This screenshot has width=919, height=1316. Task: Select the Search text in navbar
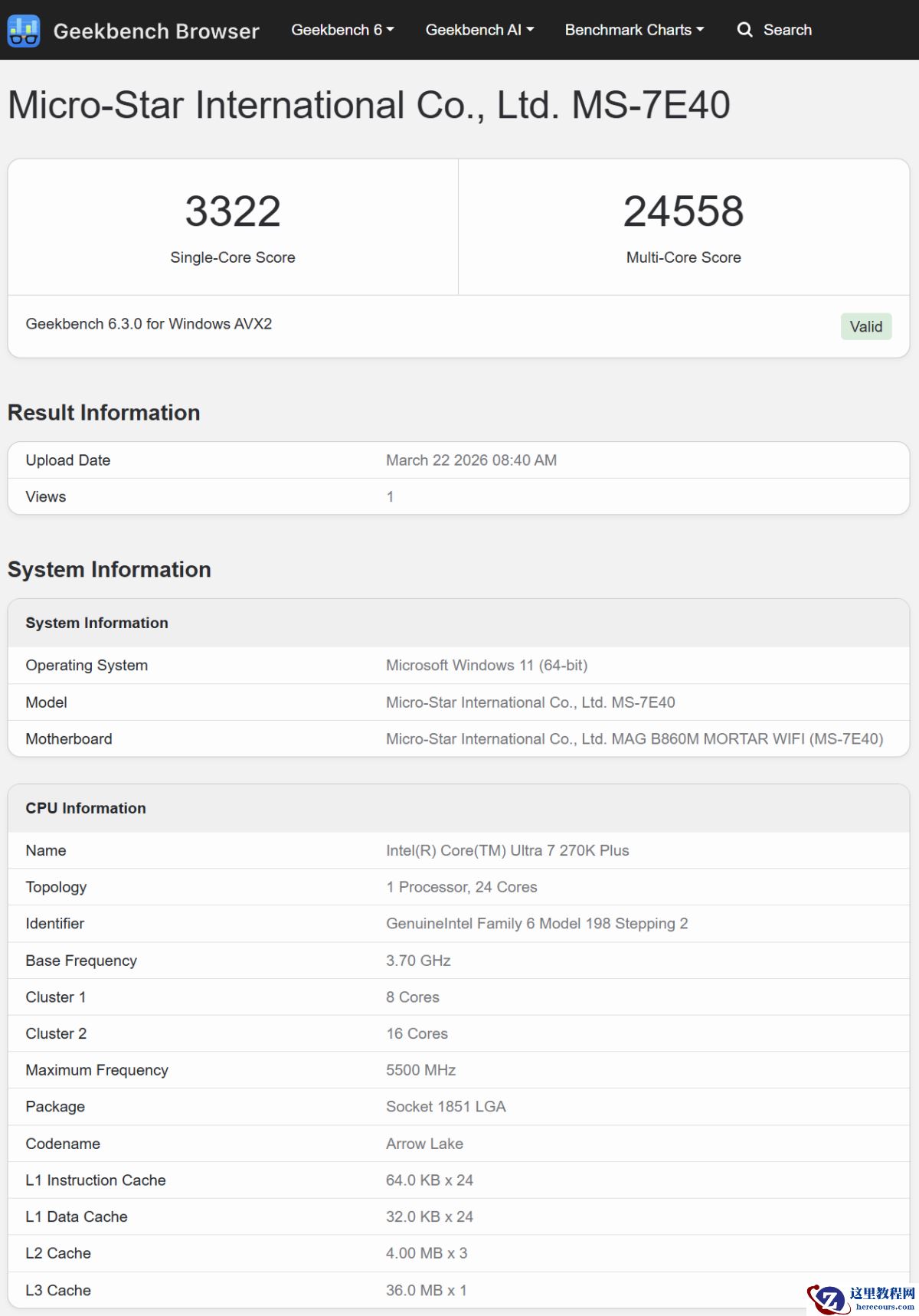[x=787, y=30]
